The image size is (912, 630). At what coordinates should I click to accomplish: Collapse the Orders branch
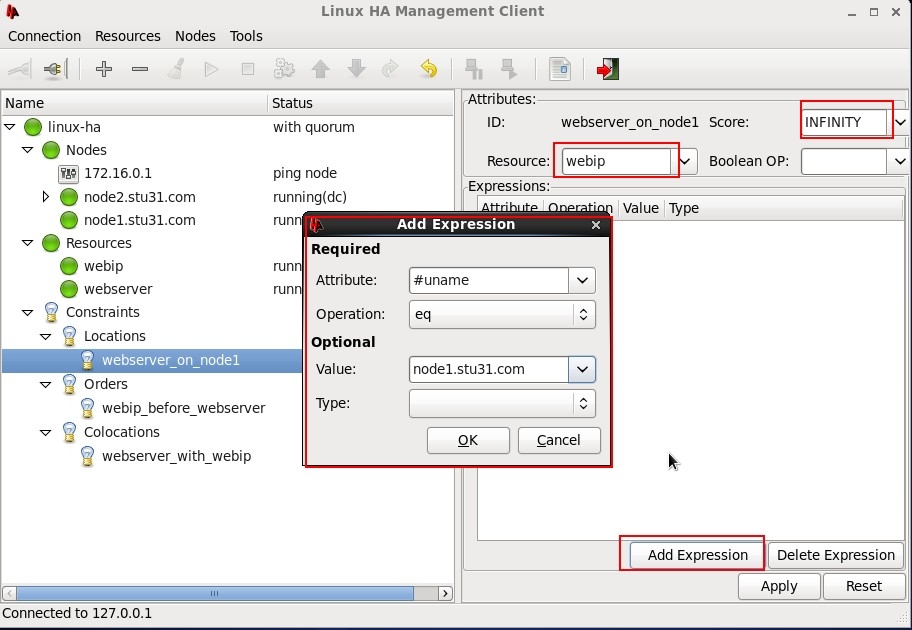coord(45,384)
